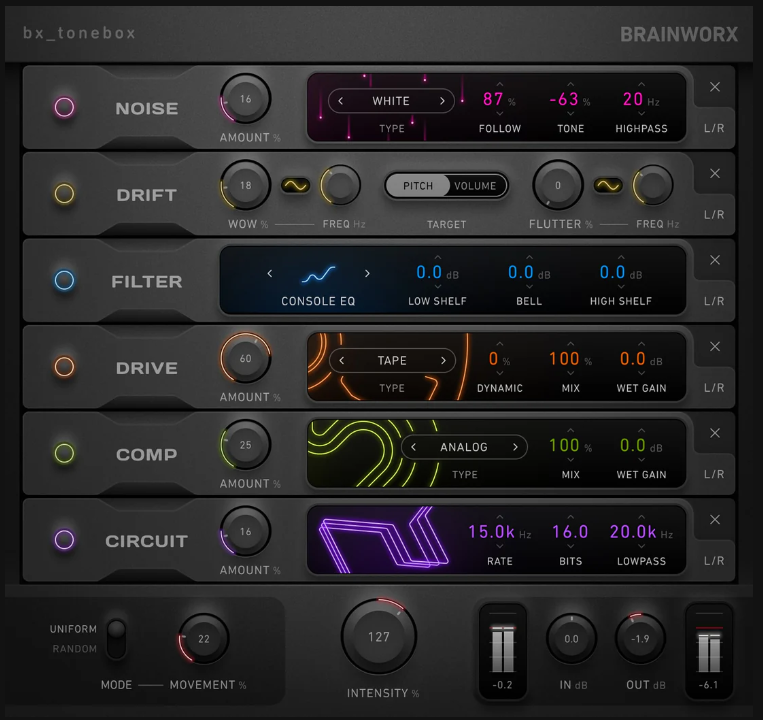763x720 pixels.
Task: Click the input level meter reading -0.2
Action: 503,651
